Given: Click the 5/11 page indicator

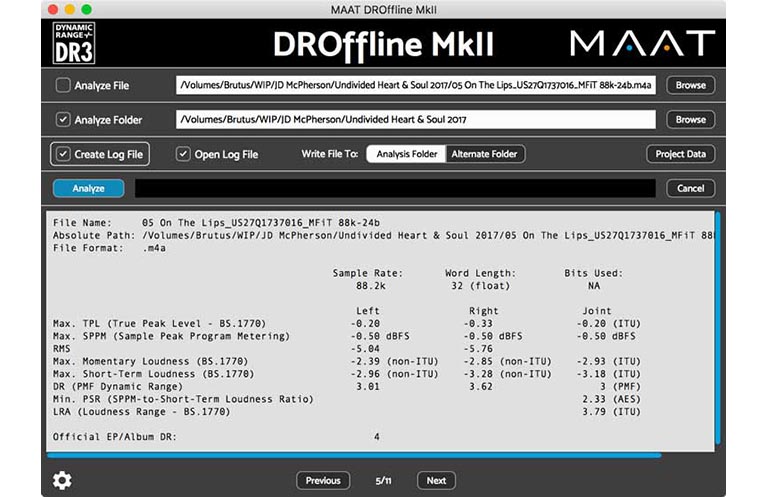Looking at the screenshot, I should tap(383, 480).
